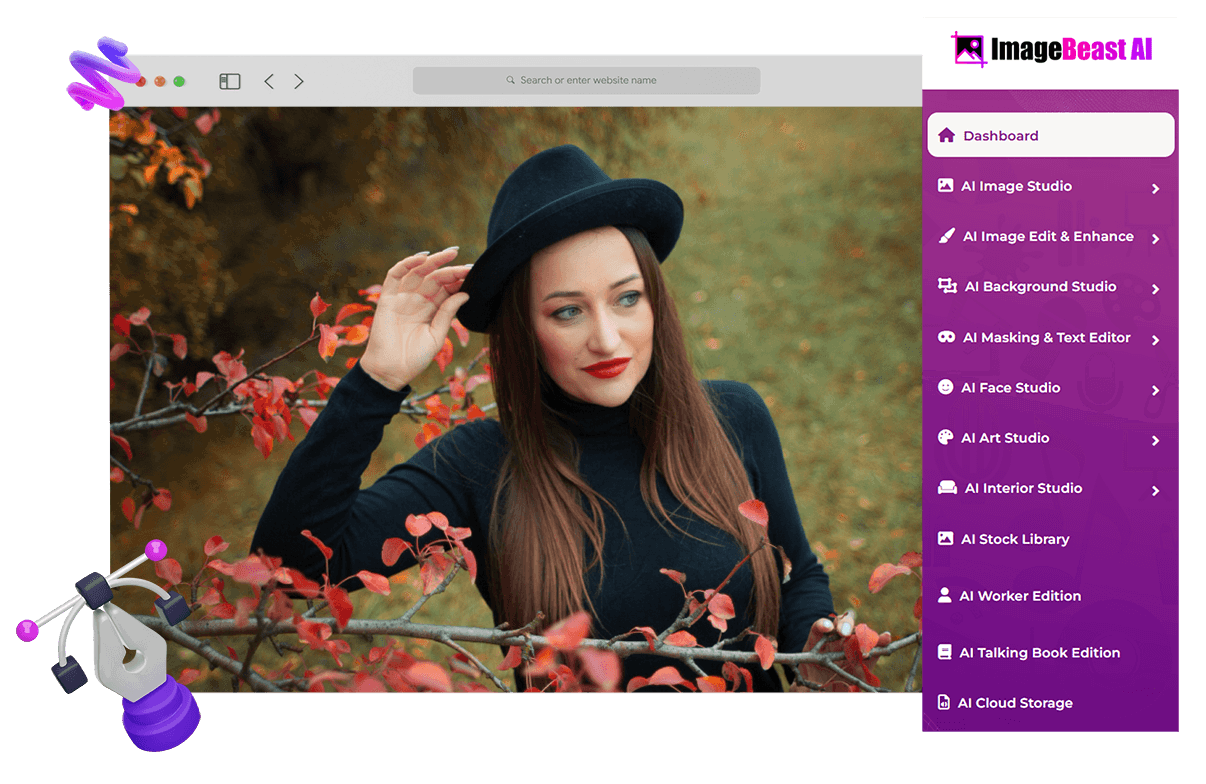Click the AI Image Edit brush icon

point(946,236)
